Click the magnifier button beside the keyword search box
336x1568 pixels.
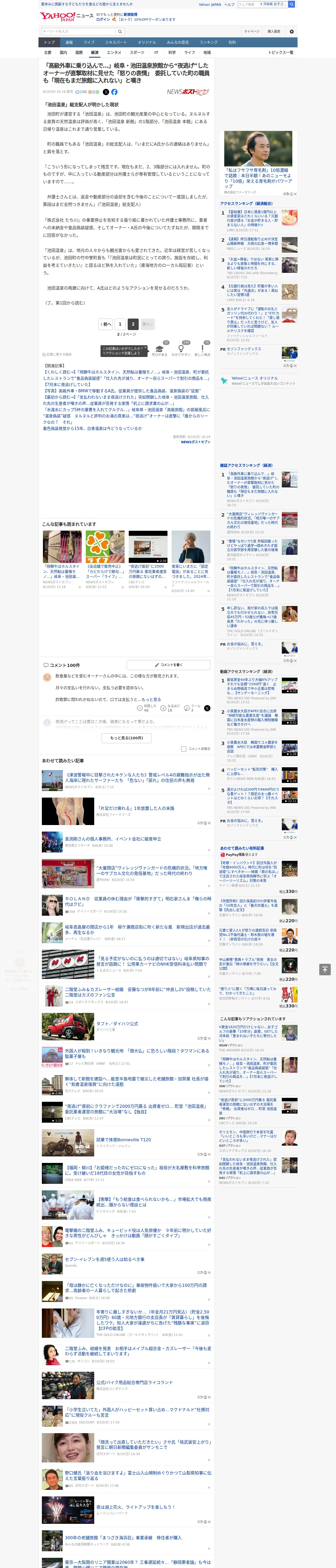pyautogui.click(x=120, y=32)
